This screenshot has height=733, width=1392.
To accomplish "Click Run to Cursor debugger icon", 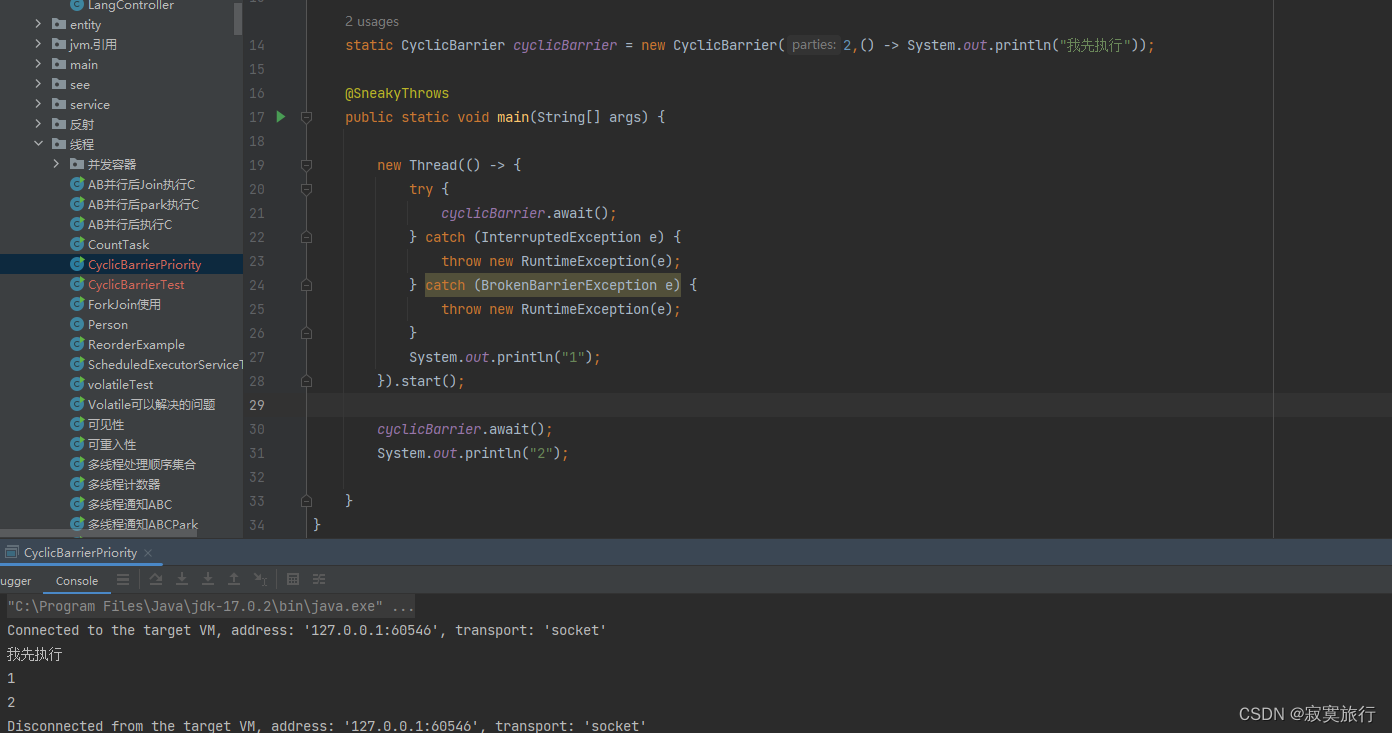I will click(260, 580).
